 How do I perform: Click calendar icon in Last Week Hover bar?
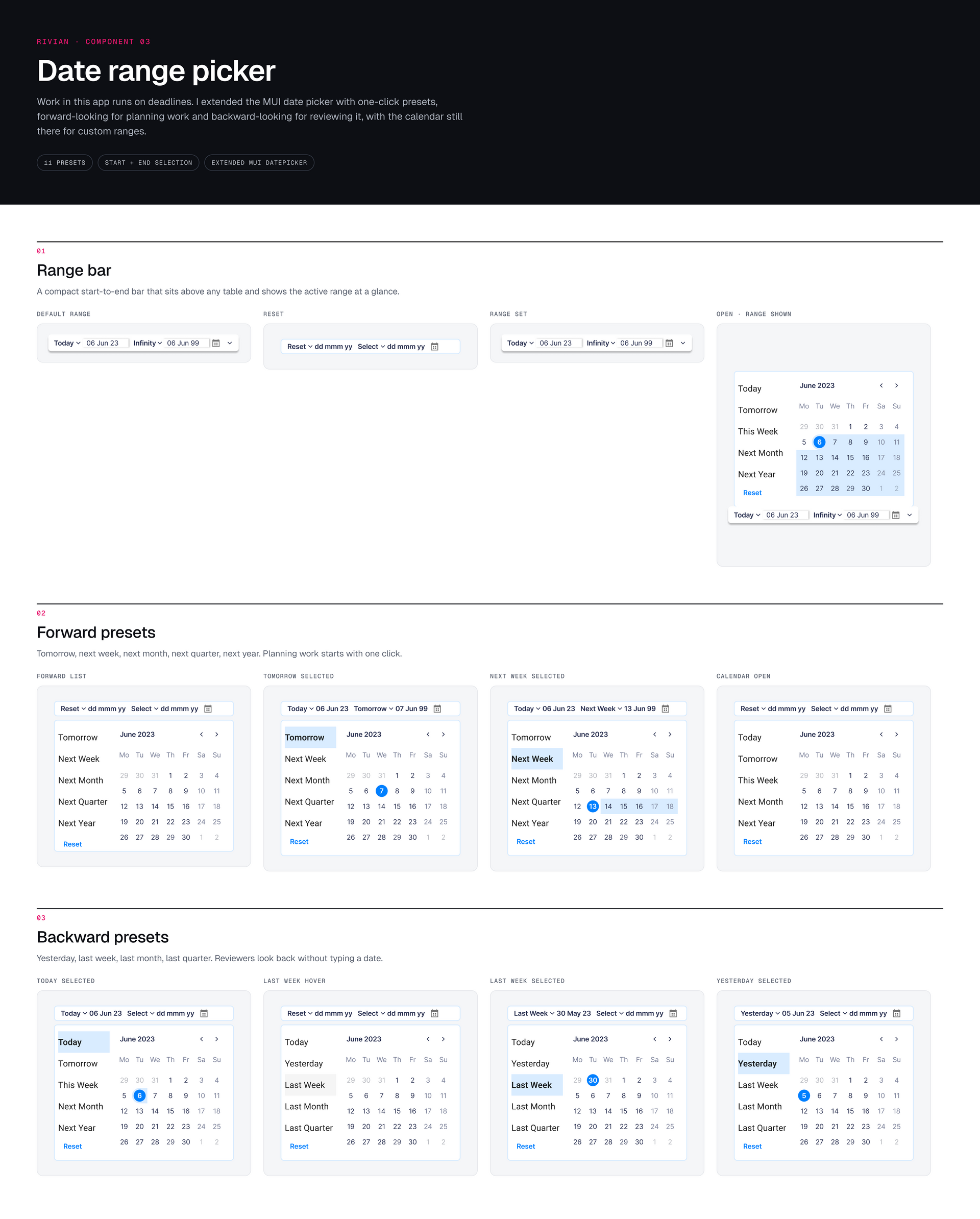pyautogui.click(x=434, y=1014)
